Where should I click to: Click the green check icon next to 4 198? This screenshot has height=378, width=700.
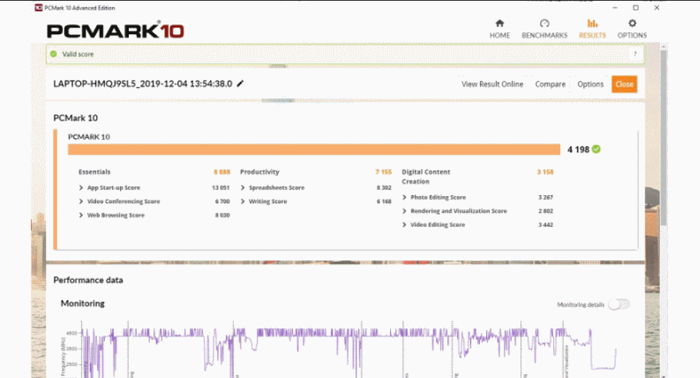click(x=596, y=149)
